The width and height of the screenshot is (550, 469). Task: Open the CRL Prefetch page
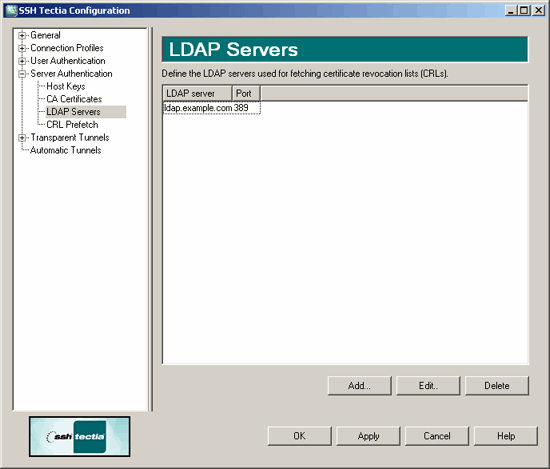click(72, 125)
